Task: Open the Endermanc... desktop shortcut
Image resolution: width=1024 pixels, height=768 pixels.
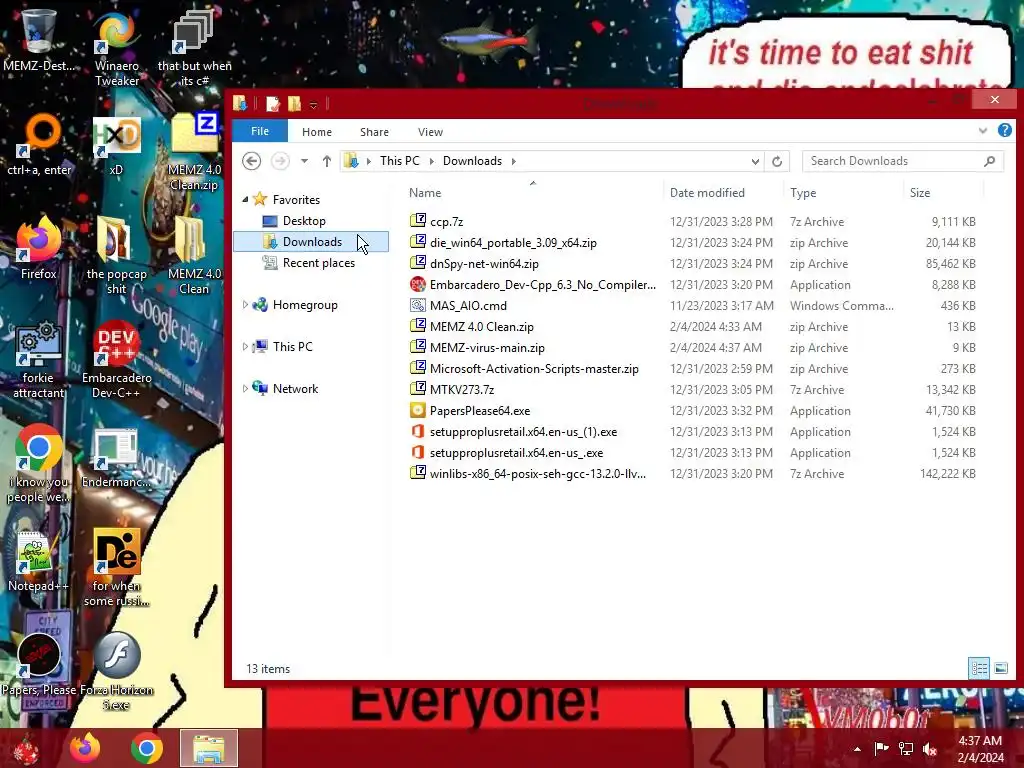Action: click(x=116, y=457)
